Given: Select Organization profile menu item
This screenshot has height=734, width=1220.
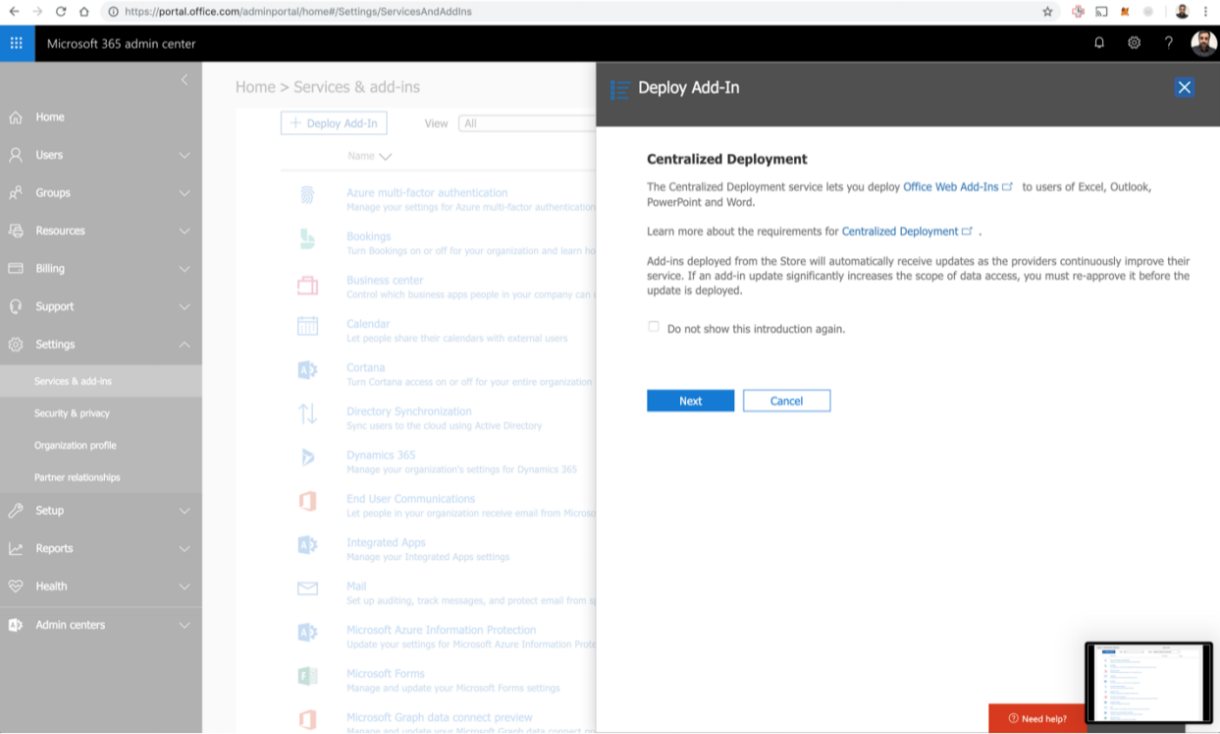Looking at the screenshot, I should [101, 445].
